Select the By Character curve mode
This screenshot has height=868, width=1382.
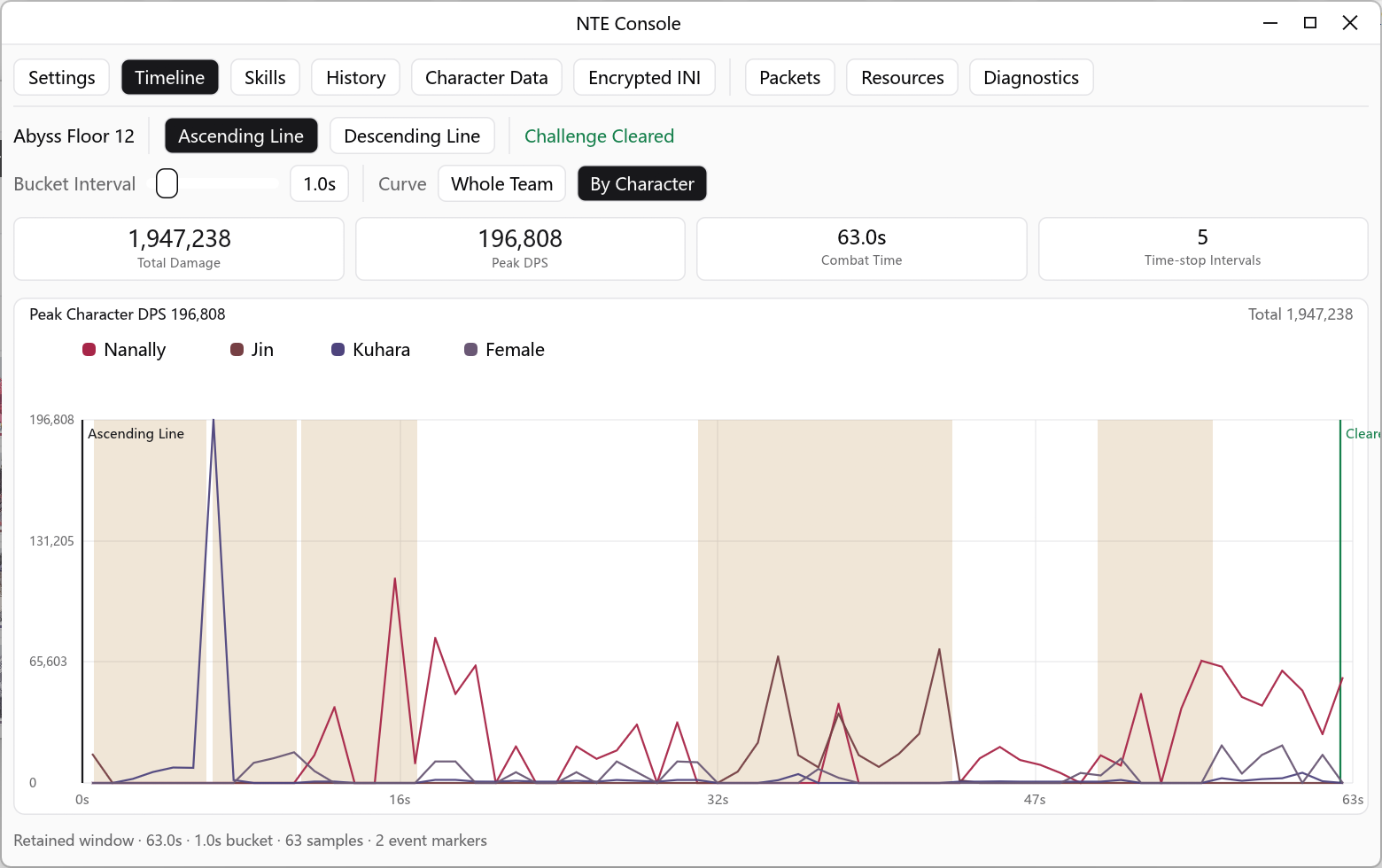pos(642,184)
